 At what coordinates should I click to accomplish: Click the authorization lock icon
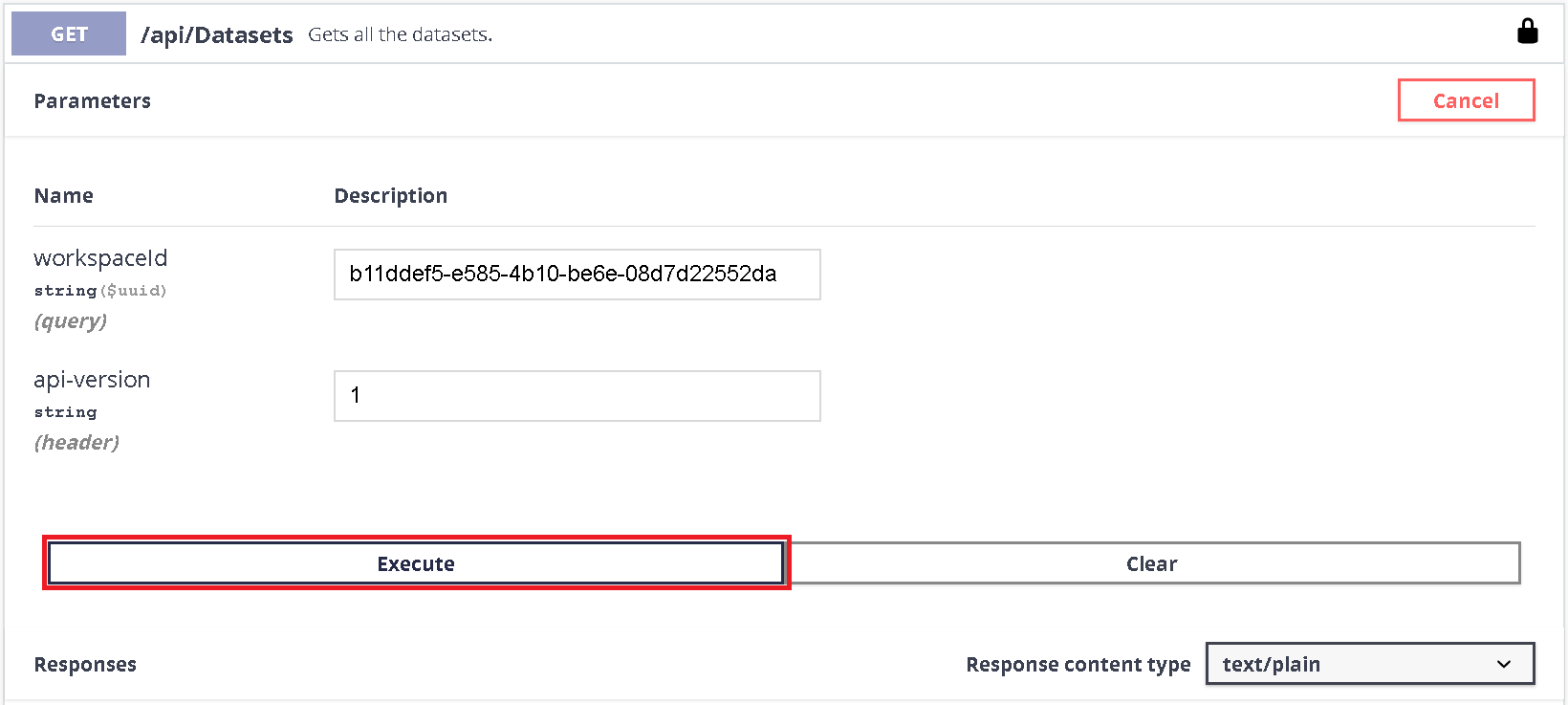pyautogui.click(x=1527, y=32)
